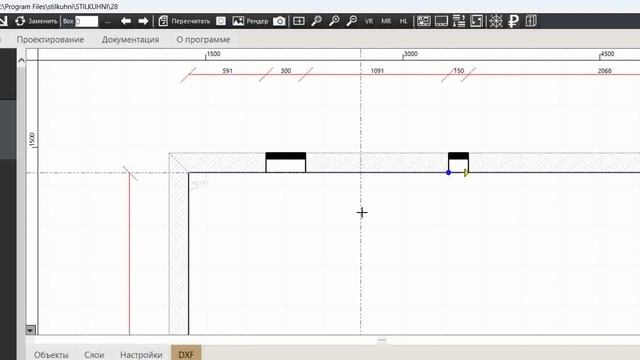The height and width of the screenshot is (360, 640).
Task: Open the О программе menu
Action: click(x=203, y=40)
